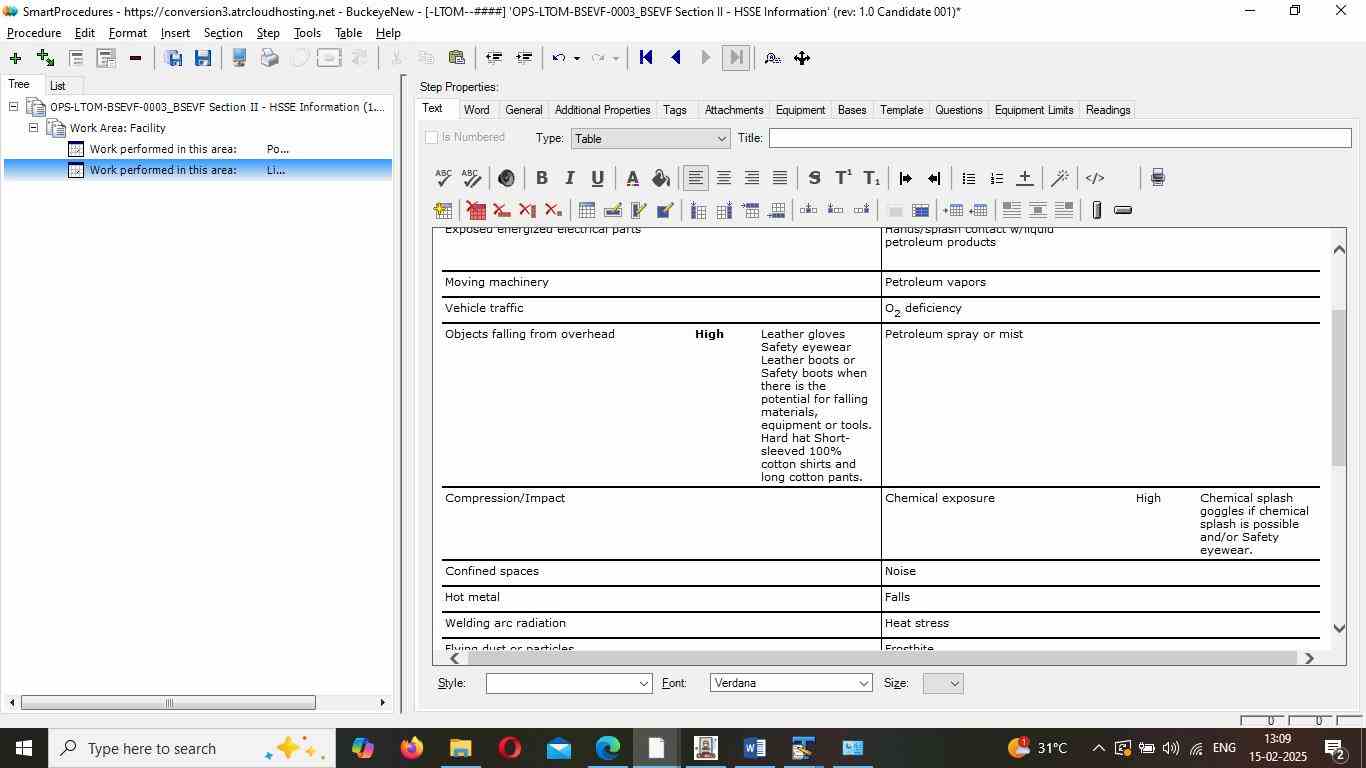This screenshot has width=1366, height=768.
Task: Open the Format menu
Action: [x=128, y=33]
